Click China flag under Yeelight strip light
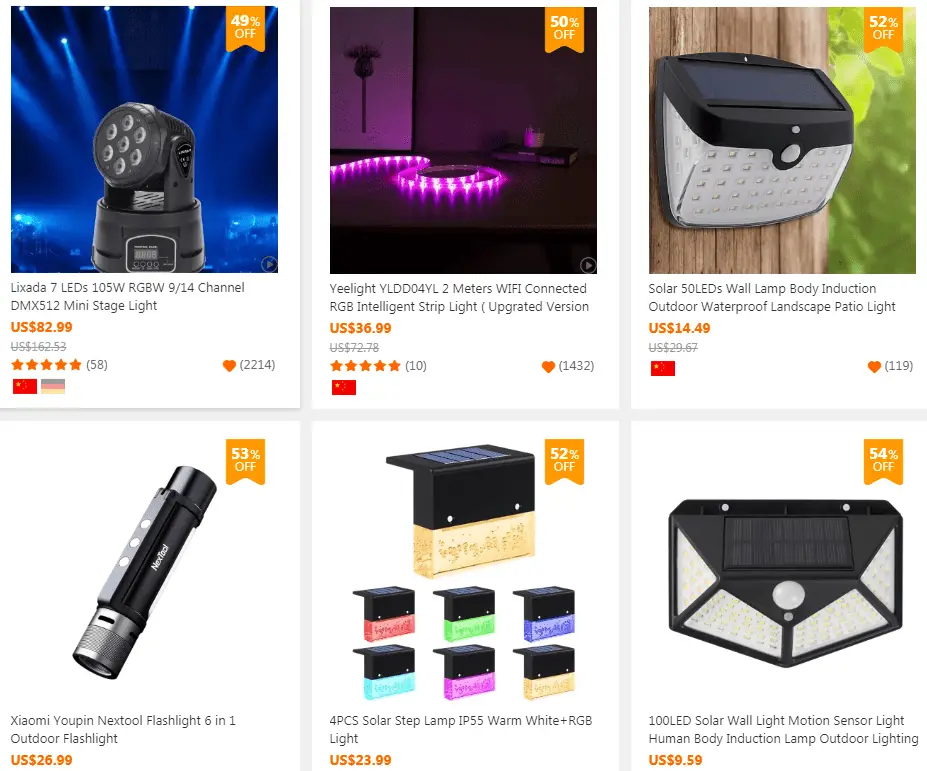 point(343,388)
